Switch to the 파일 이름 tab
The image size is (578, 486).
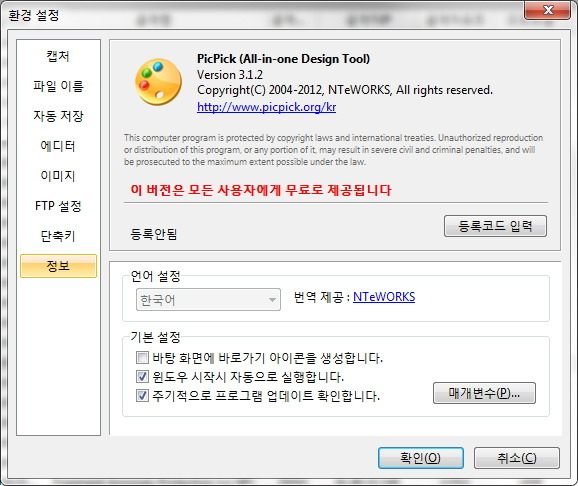[58, 86]
